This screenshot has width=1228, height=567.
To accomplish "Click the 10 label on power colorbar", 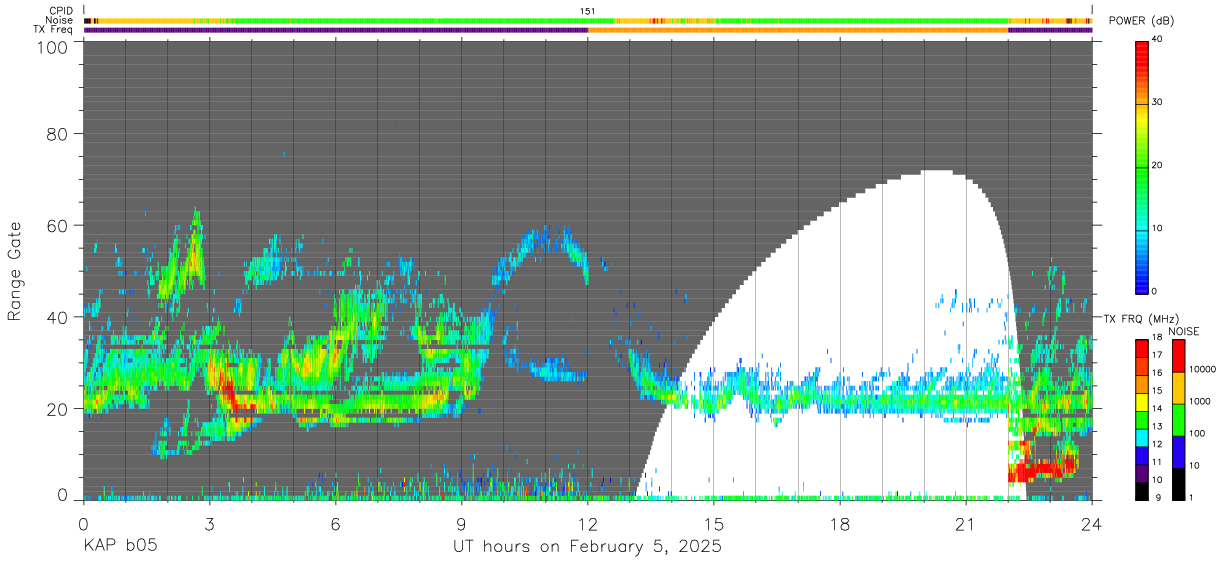I will [x=1156, y=229].
